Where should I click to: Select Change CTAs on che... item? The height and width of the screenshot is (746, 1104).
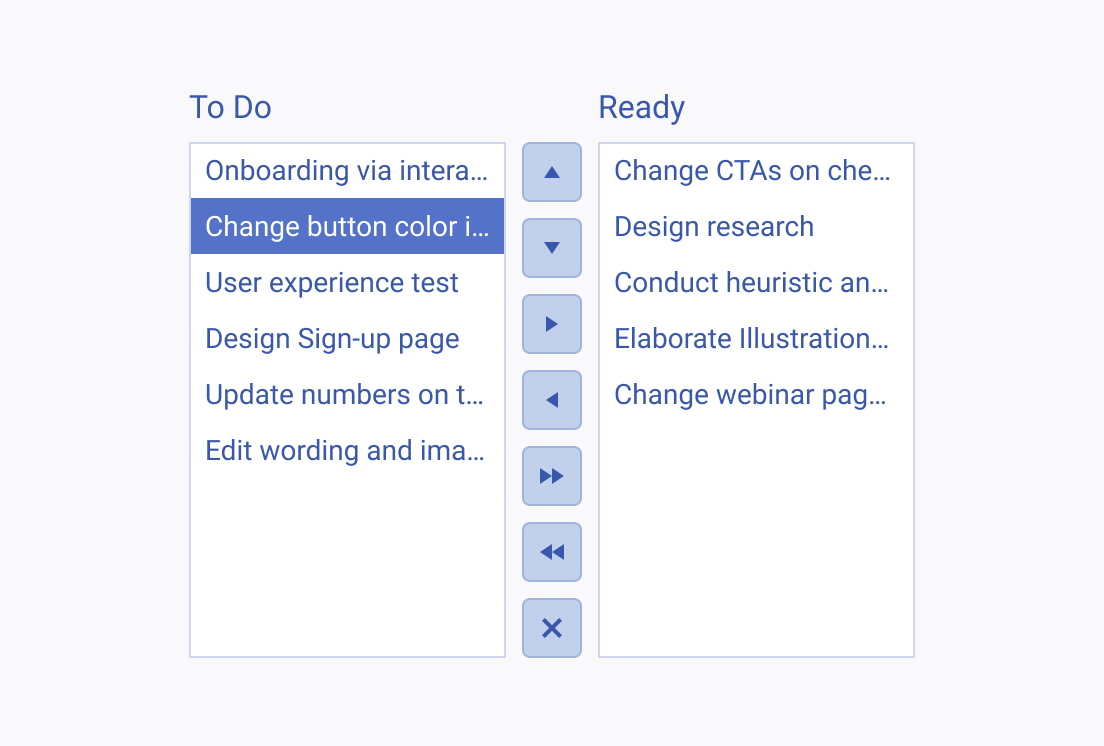(x=756, y=170)
